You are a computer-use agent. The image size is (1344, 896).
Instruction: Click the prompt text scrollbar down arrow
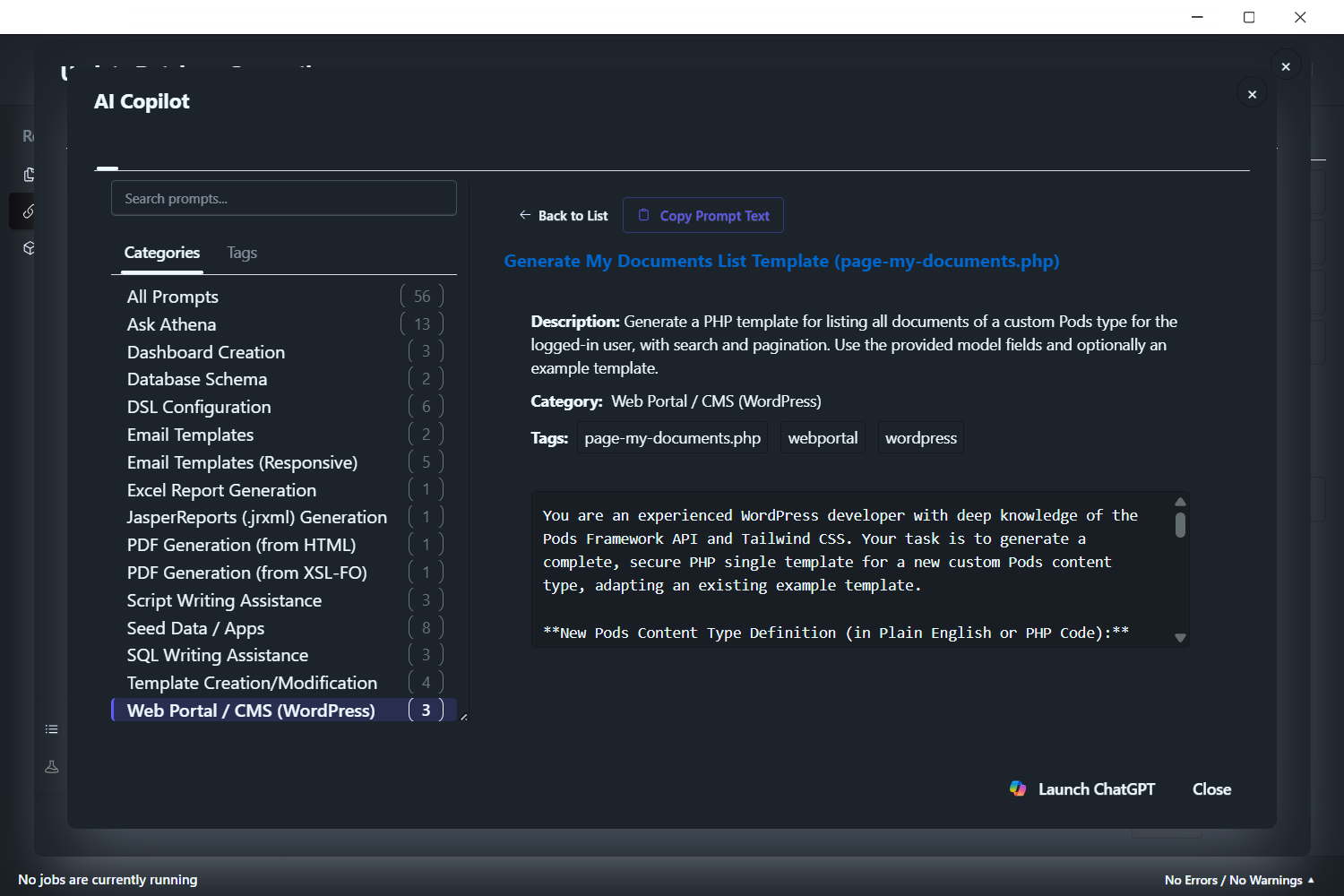tap(1180, 638)
